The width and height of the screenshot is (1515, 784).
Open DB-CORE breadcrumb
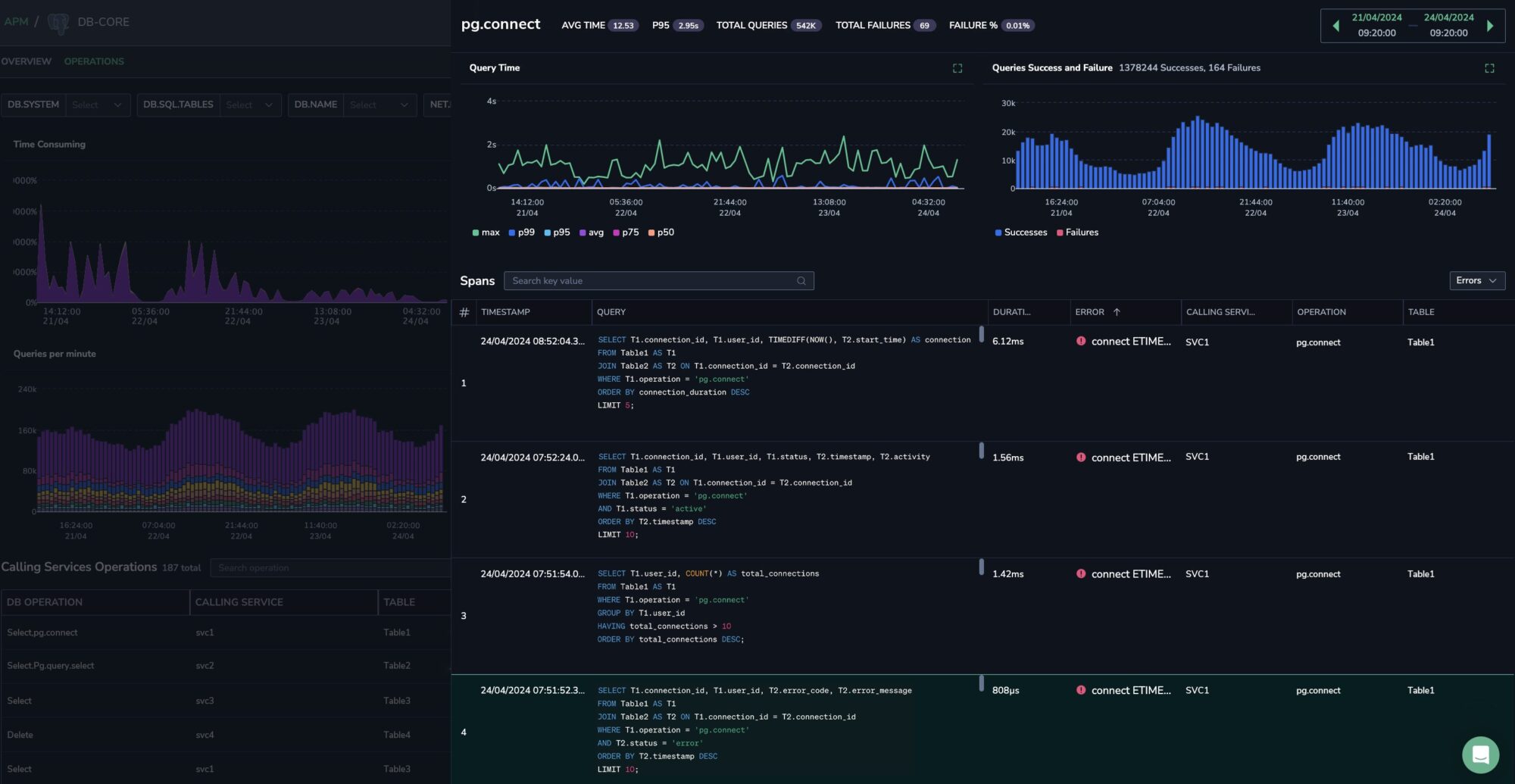(103, 22)
